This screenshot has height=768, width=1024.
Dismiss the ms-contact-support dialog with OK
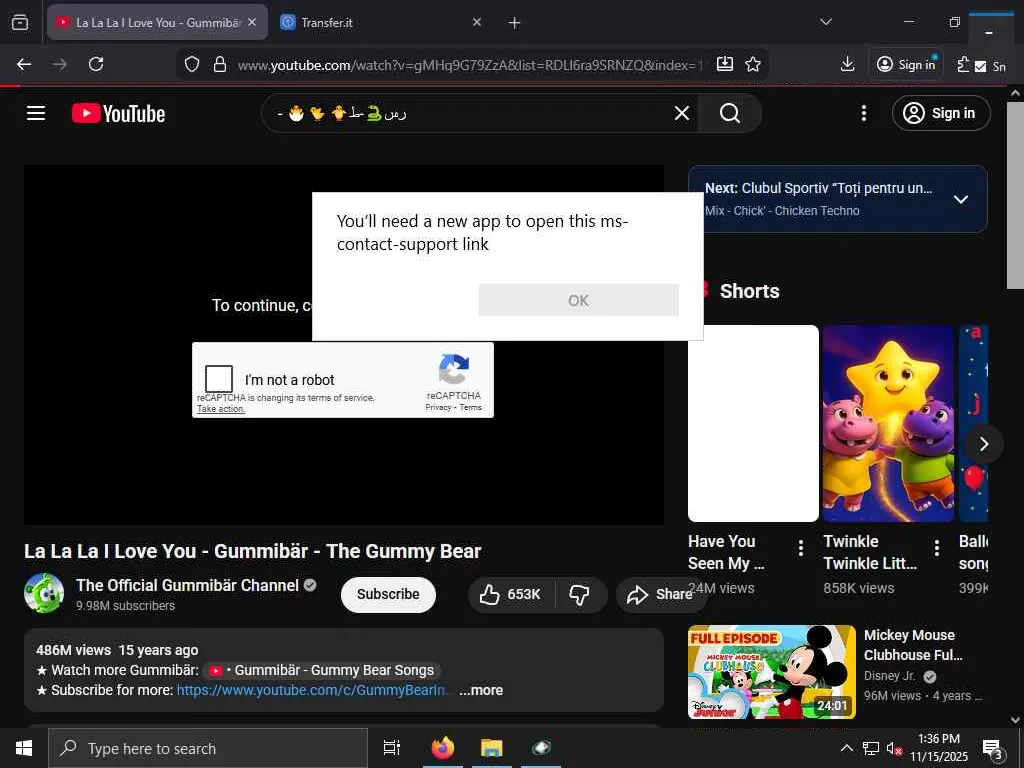[x=579, y=300]
